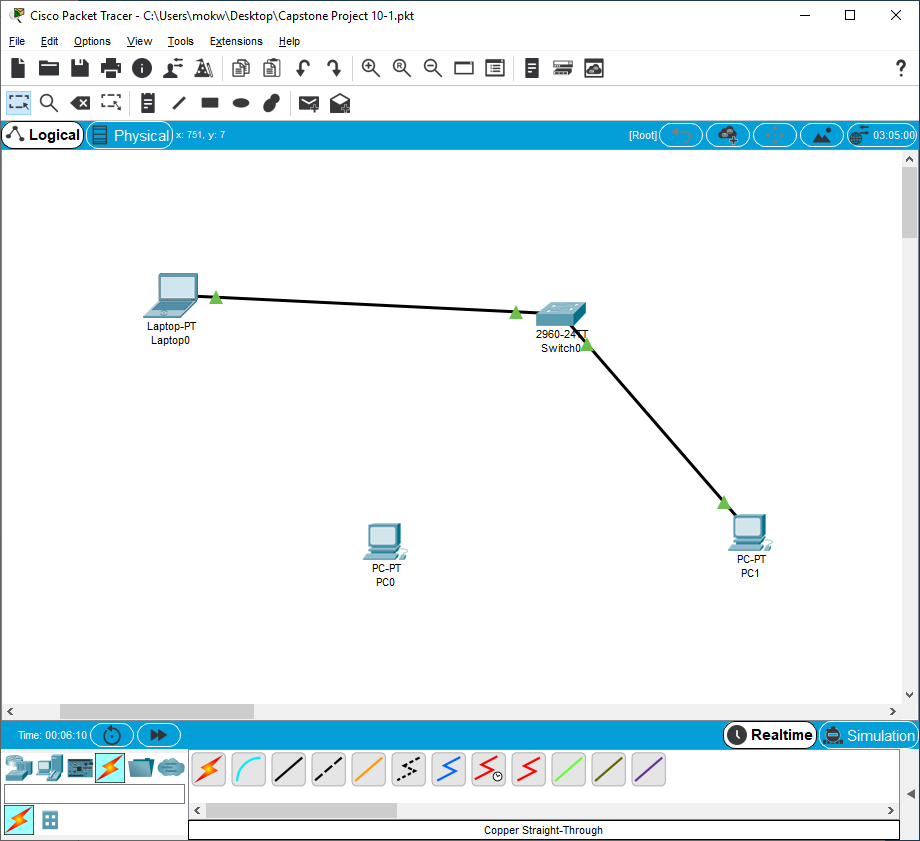
Task: Open the drawing palette rectangle icon
Action: [464, 68]
